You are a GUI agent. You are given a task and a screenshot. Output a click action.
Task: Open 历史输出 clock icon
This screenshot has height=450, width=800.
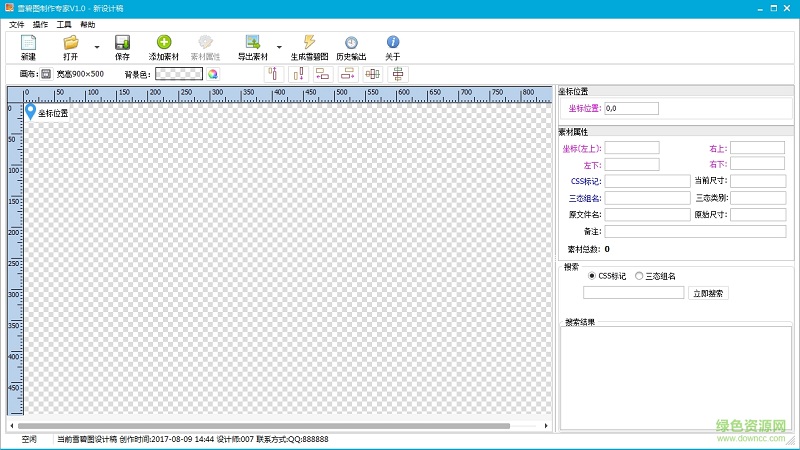pyautogui.click(x=351, y=43)
